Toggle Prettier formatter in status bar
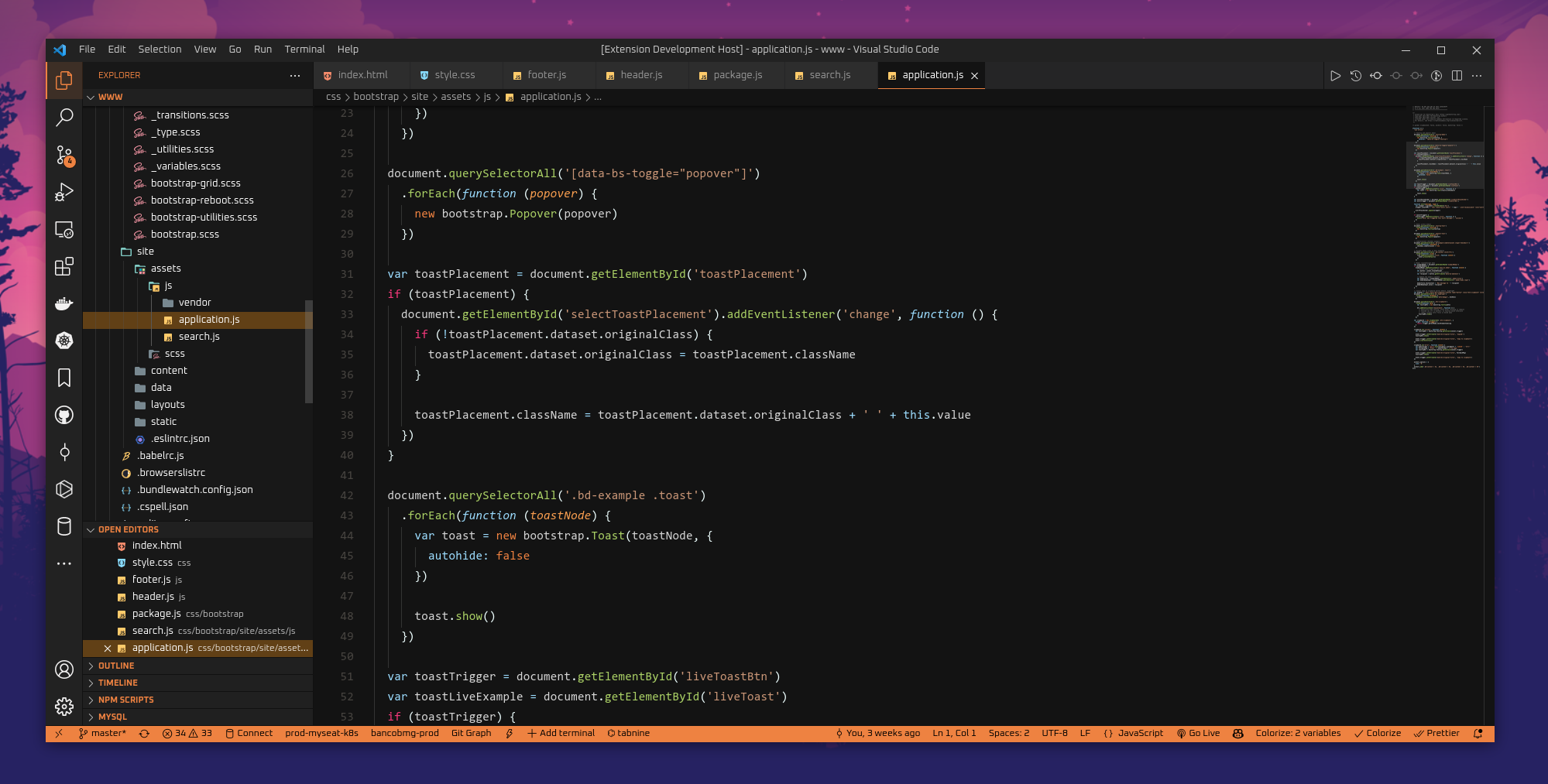The width and height of the screenshot is (1548, 784). [1436, 734]
